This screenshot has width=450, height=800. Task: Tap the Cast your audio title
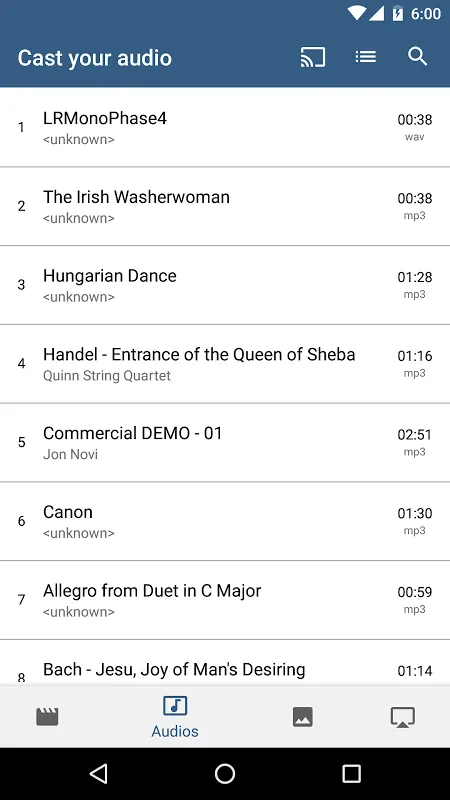(x=94, y=58)
